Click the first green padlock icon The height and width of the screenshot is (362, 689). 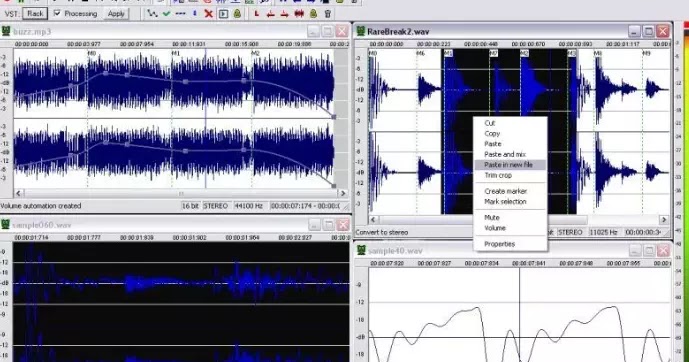pyautogui.click(x=237, y=14)
